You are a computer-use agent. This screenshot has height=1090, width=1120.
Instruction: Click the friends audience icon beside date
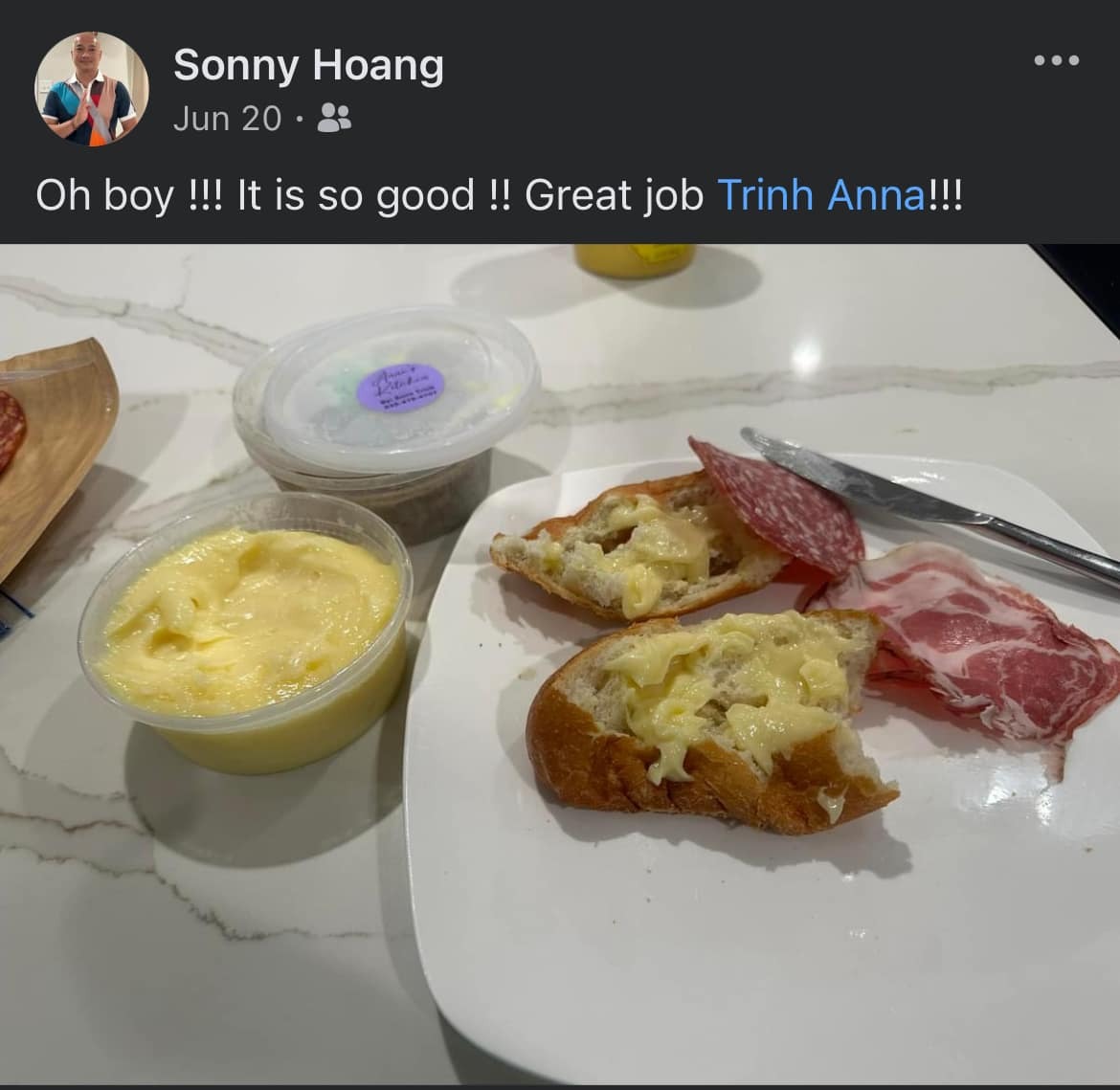click(x=333, y=118)
